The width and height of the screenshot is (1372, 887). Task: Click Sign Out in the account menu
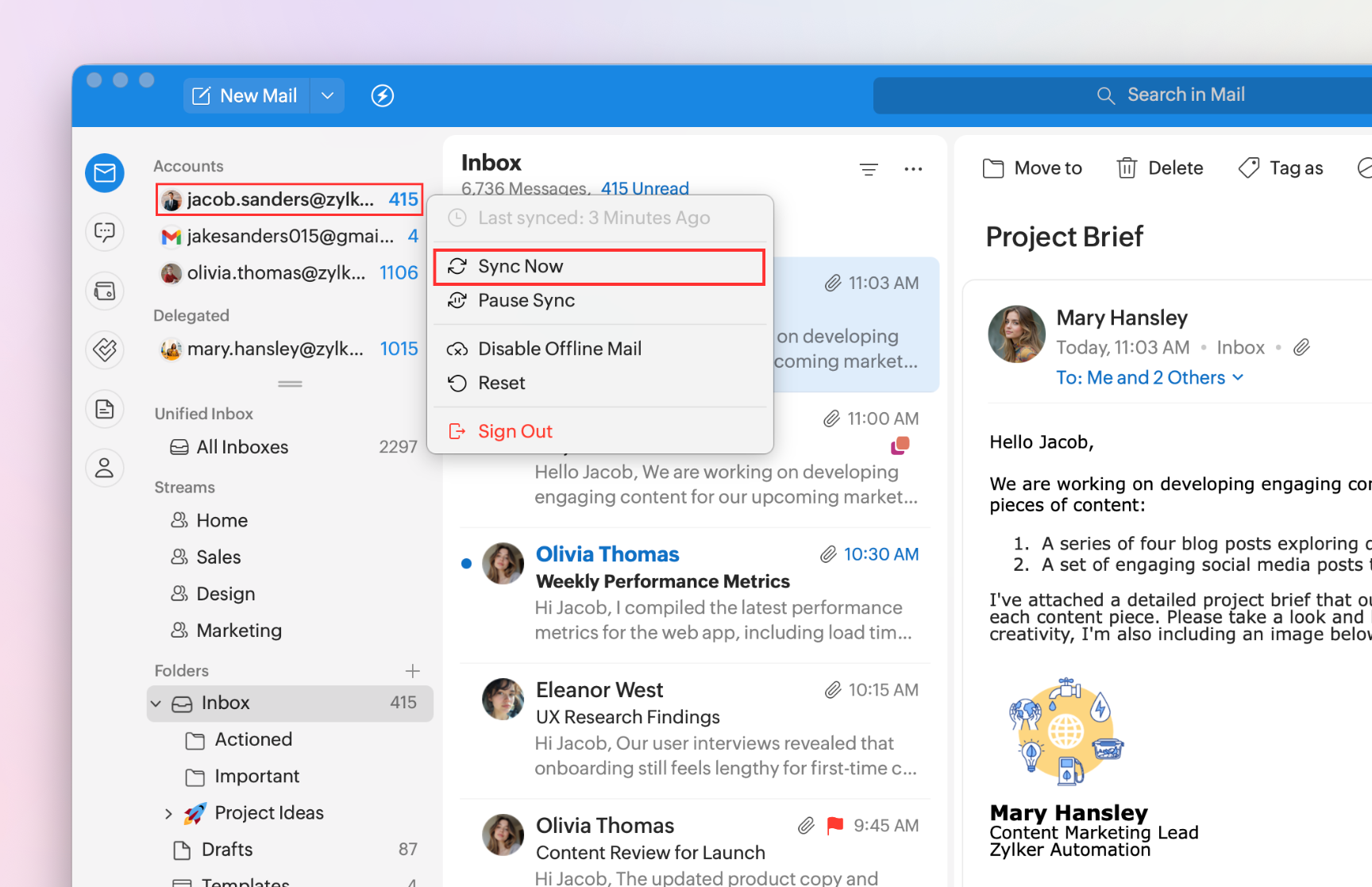coord(514,431)
